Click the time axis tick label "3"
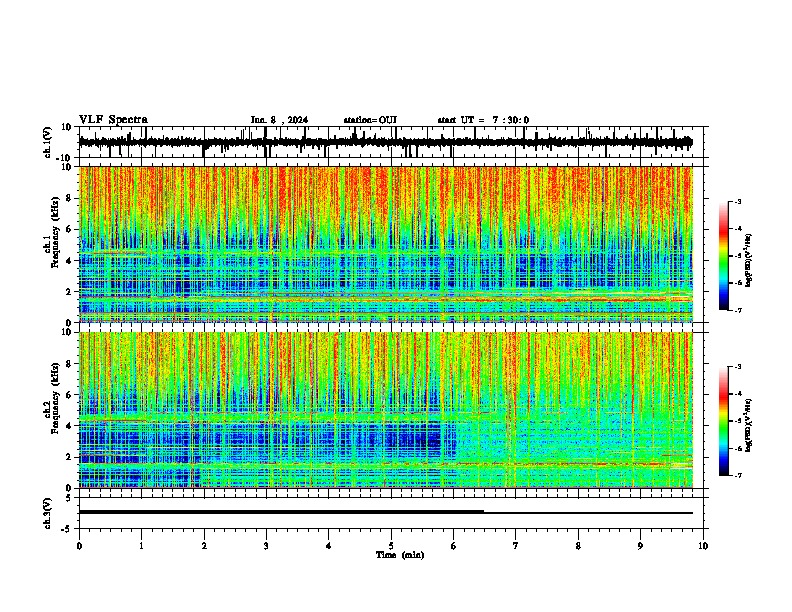Viewport: 792px width, 612px height. click(x=266, y=546)
